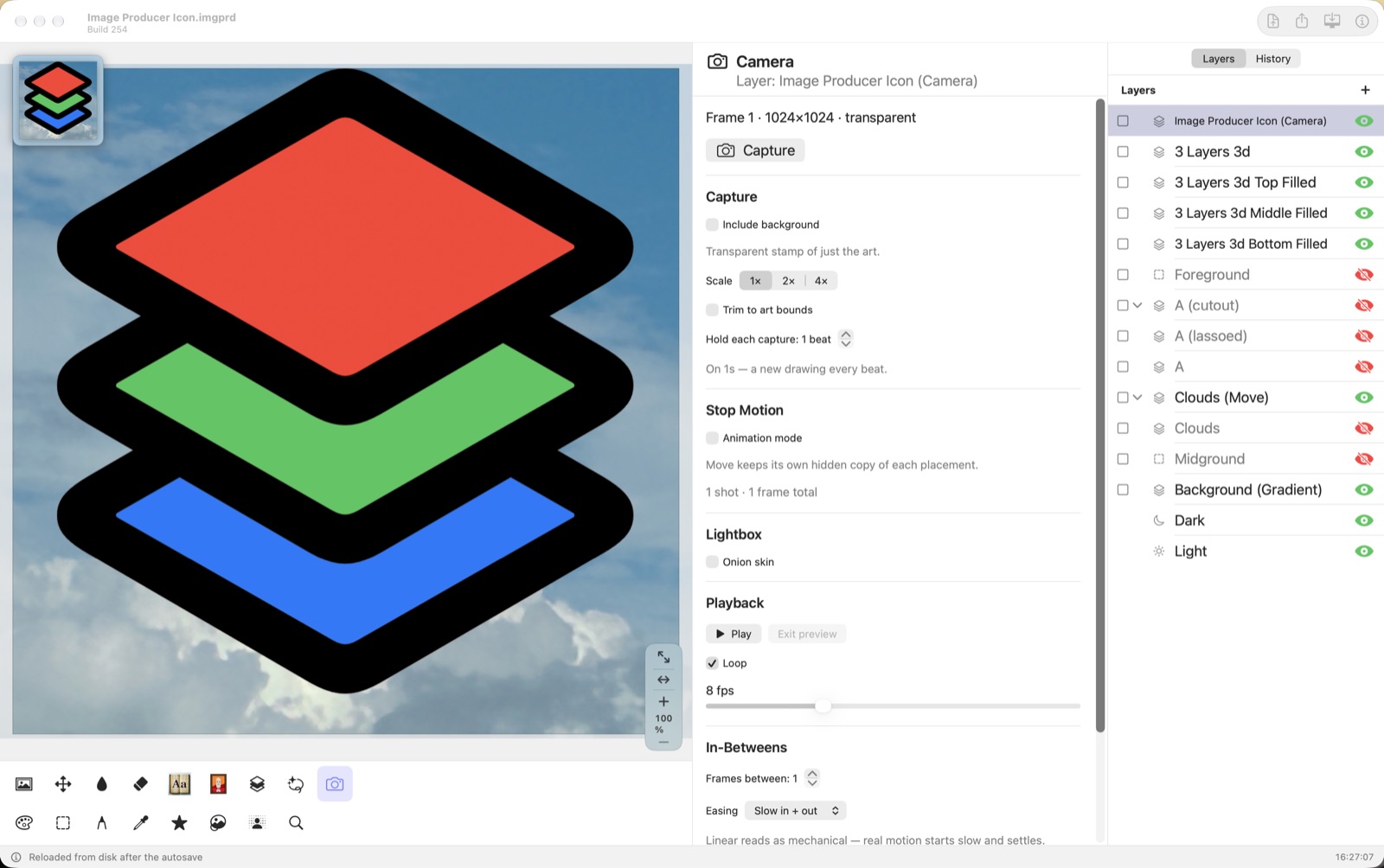Select the Move tool with arrows icon
Screen dimensions: 1384x868
coord(63,784)
